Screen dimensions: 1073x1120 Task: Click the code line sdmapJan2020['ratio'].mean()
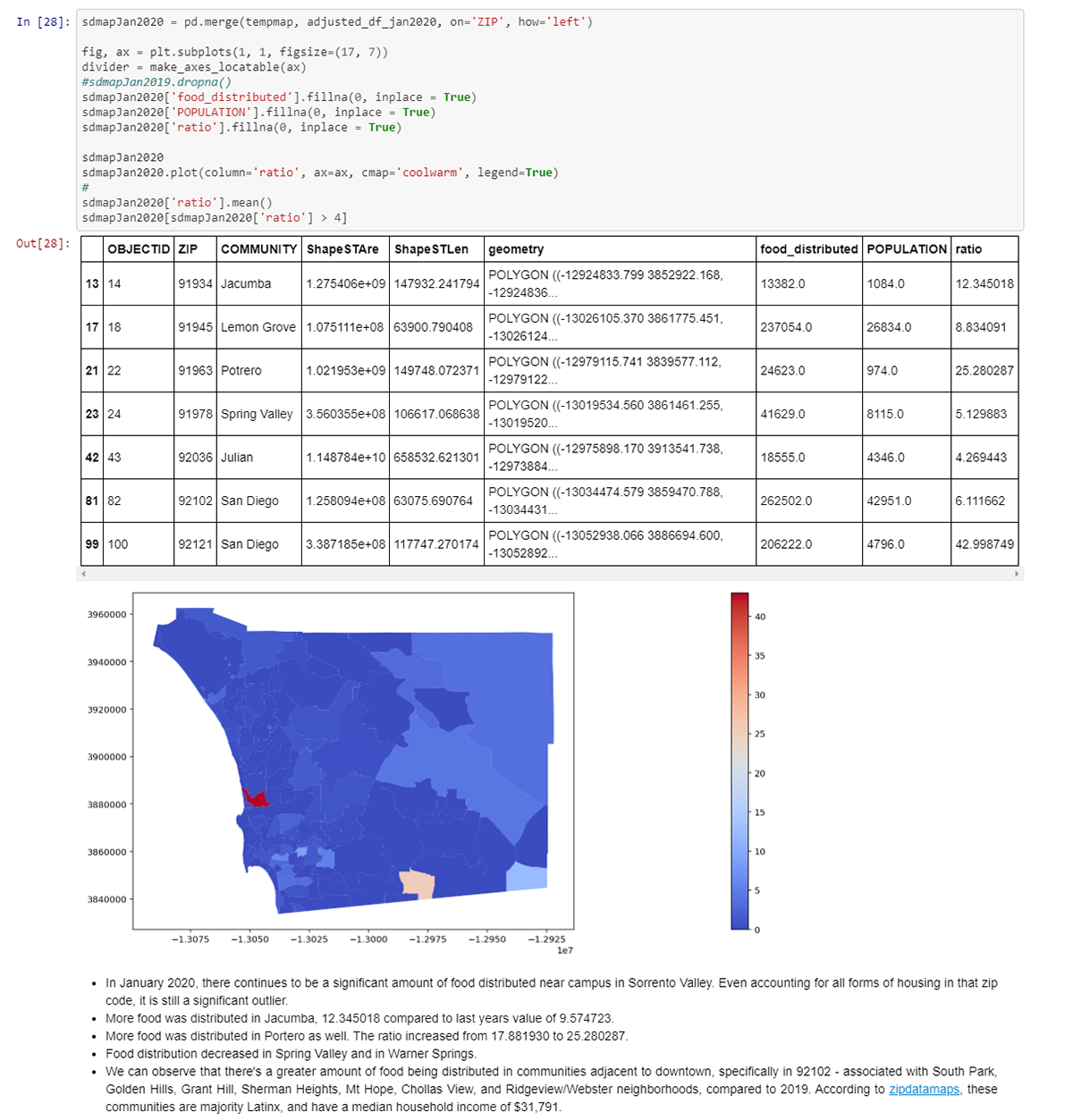pyautogui.click(x=177, y=202)
